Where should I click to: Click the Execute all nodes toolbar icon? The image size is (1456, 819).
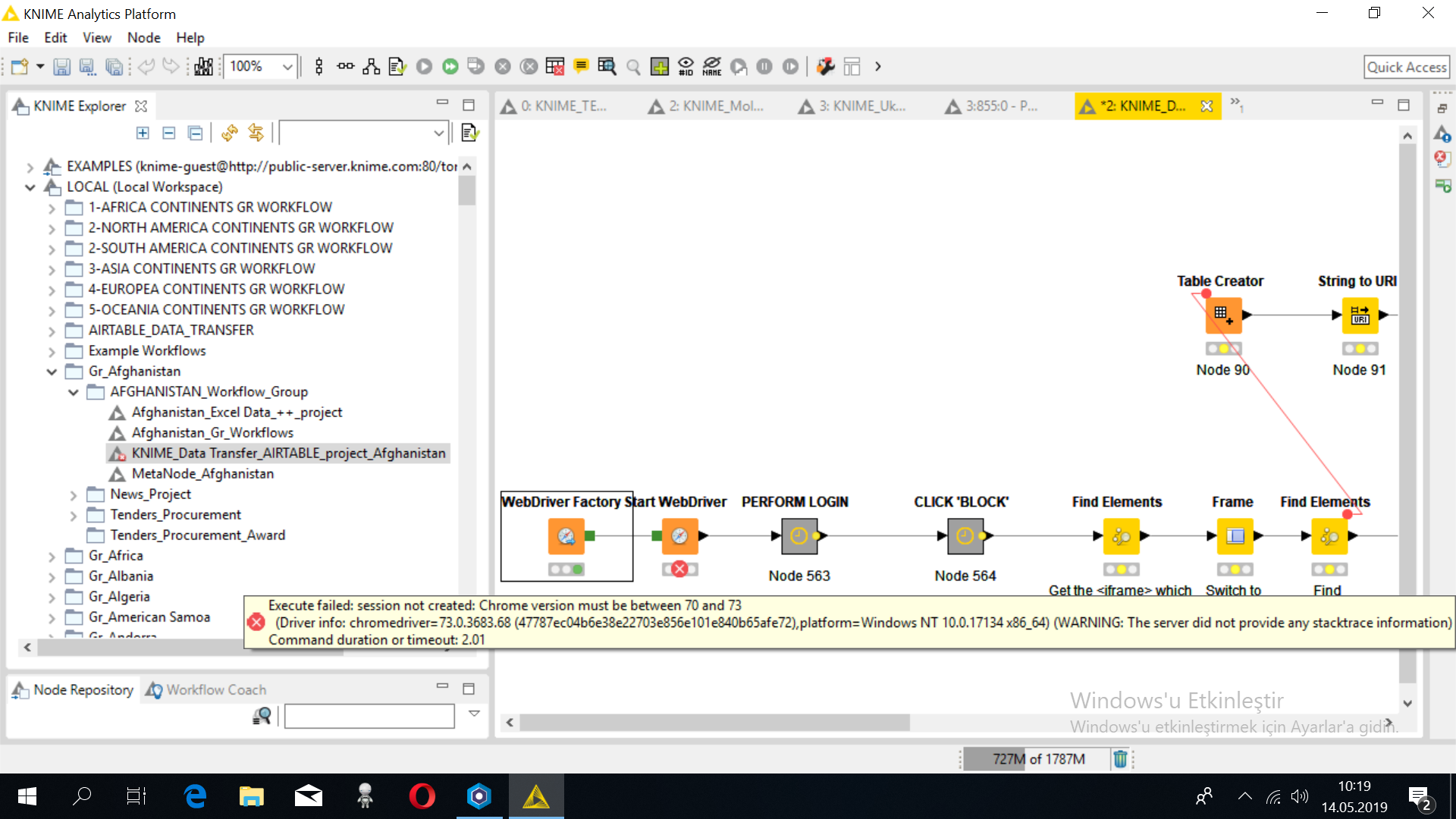tap(450, 67)
